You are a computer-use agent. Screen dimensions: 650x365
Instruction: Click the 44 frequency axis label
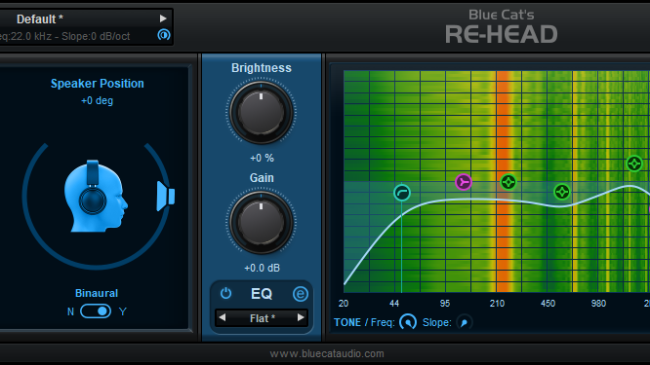[x=394, y=304]
